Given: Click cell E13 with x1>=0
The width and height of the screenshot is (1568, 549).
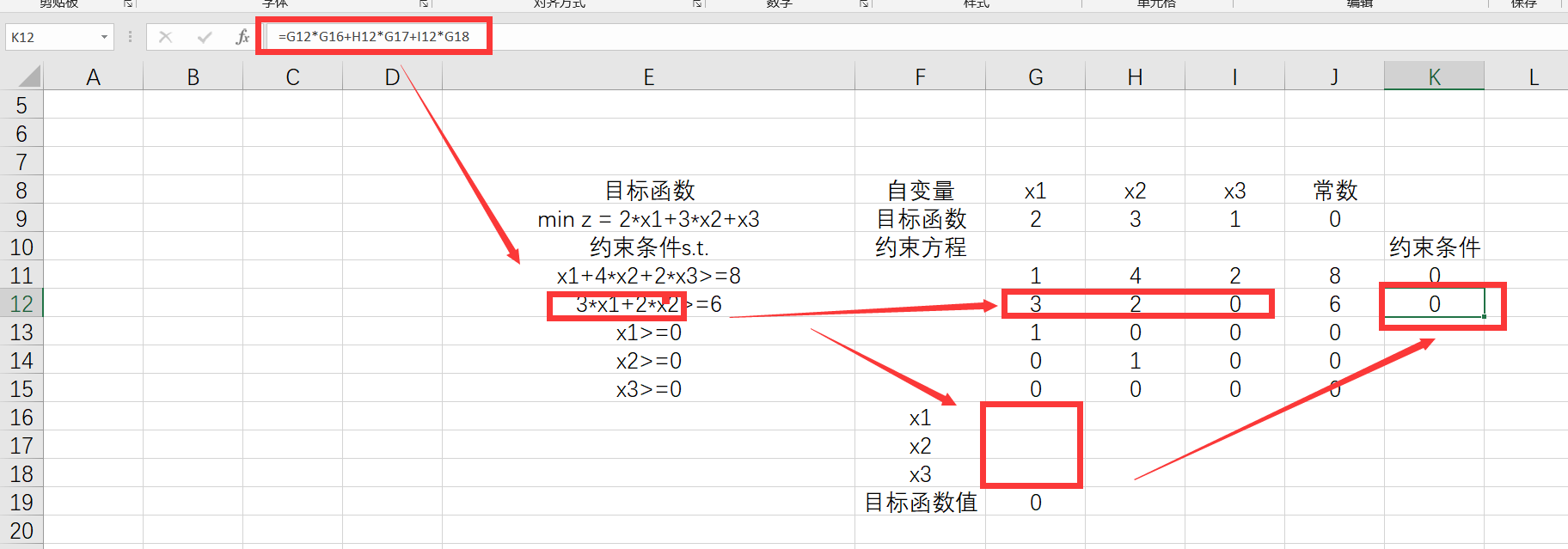Looking at the screenshot, I should tap(649, 332).
